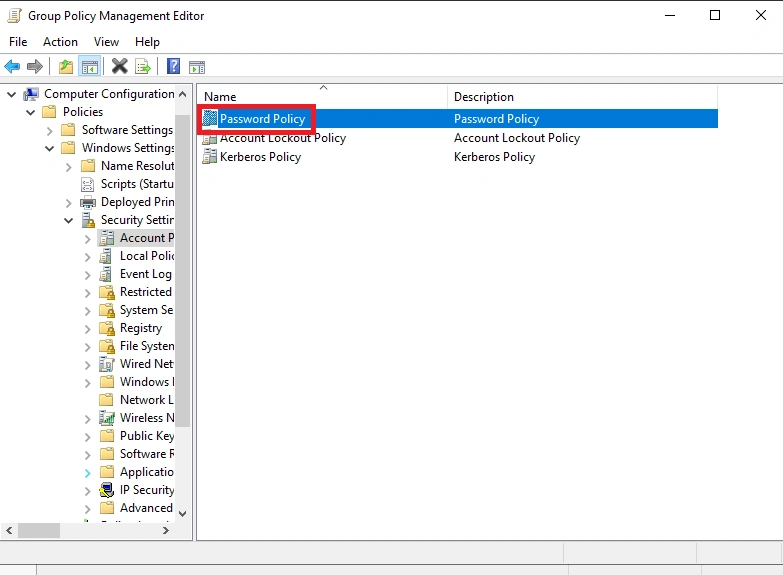The image size is (783, 575).
Task: Collapse the Security Settings node
Action: (68, 220)
